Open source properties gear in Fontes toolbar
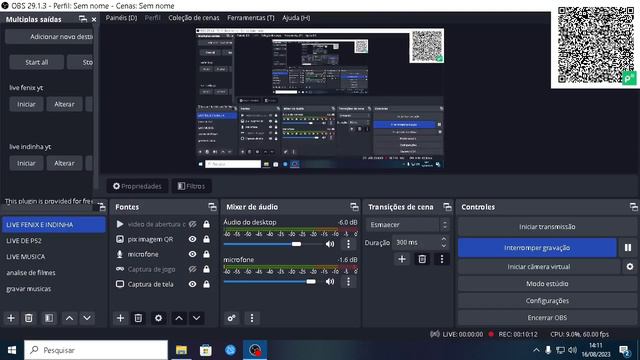640x360 pixels. [158, 318]
